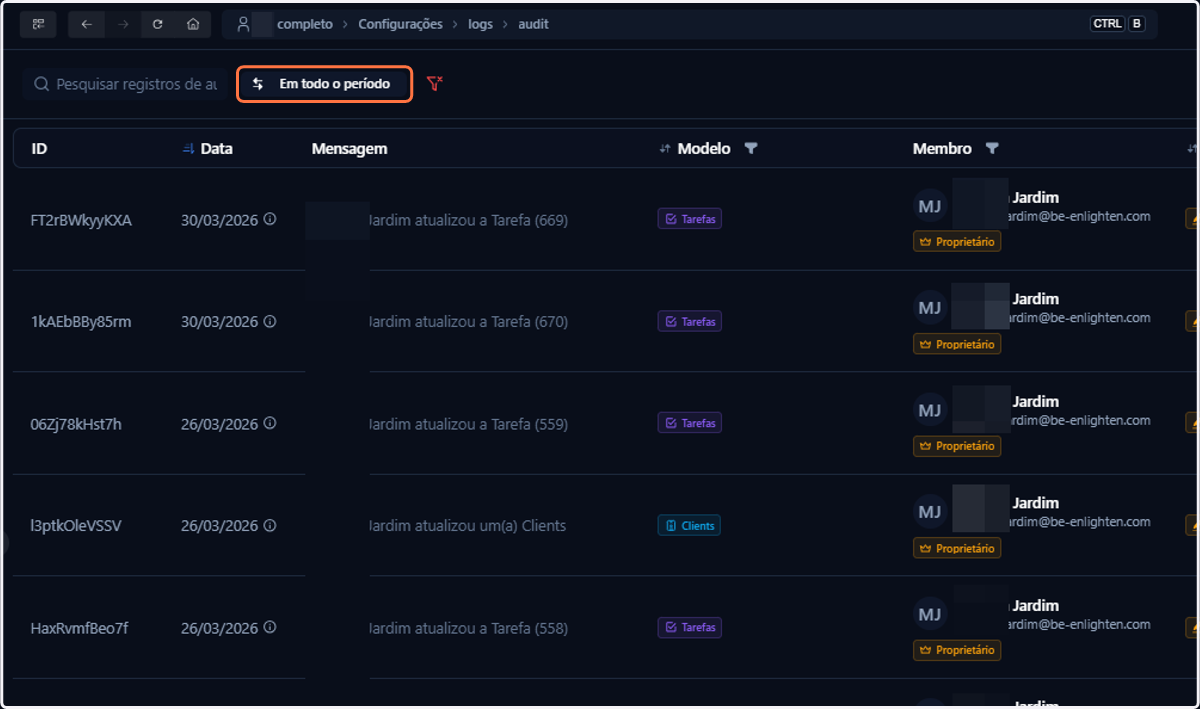
Task: Toggle the sidebar panel icon
Action: point(39,24)
